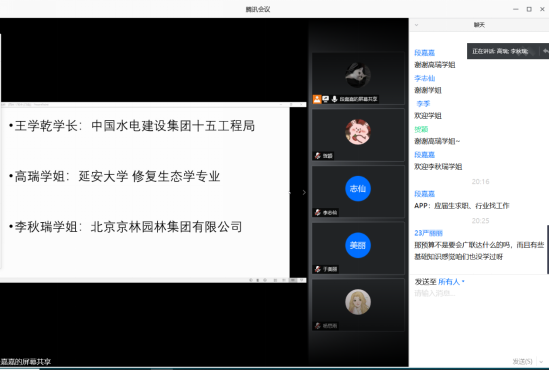Viewport: 549px width, 371px height.
Task: Select the message APP: 应届生求职、行业找工作
Action: 461,206
